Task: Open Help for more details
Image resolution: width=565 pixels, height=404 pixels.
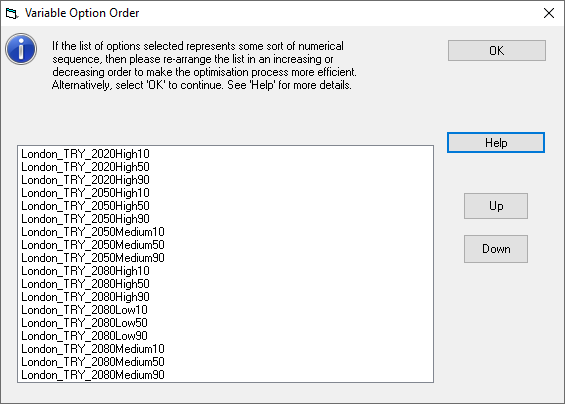Action: coord(496,143)
